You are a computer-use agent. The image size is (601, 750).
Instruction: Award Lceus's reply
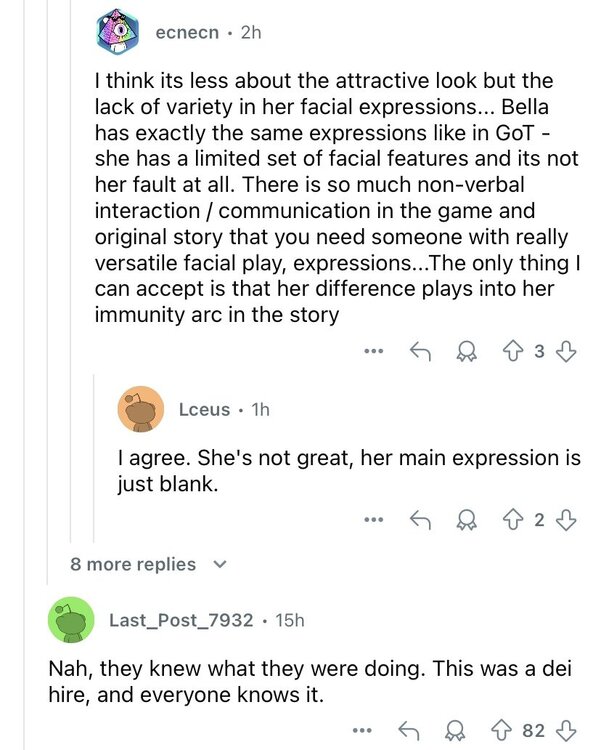[465, 519]
